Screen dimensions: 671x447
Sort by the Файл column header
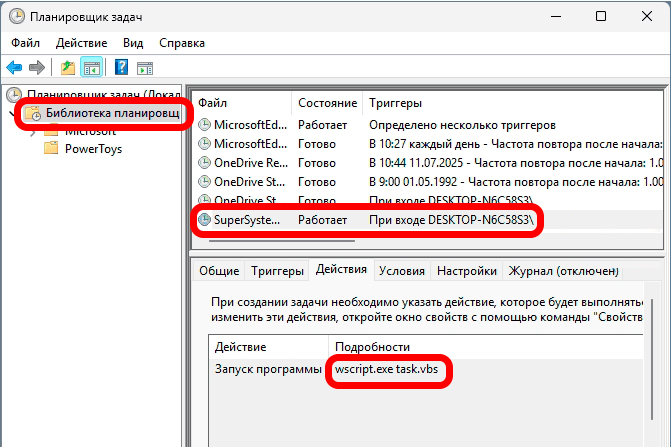(x=242, y=103)
